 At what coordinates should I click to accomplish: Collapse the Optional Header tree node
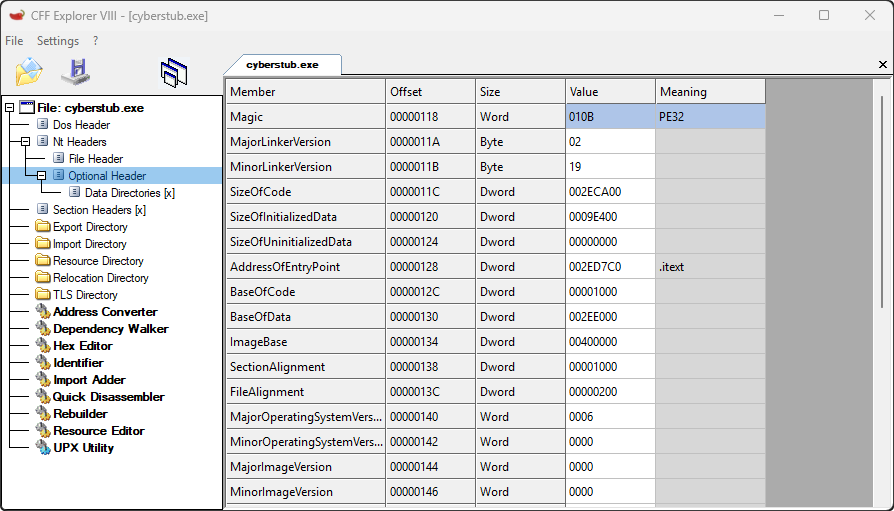pyautogui.click(x=42, y=176)
